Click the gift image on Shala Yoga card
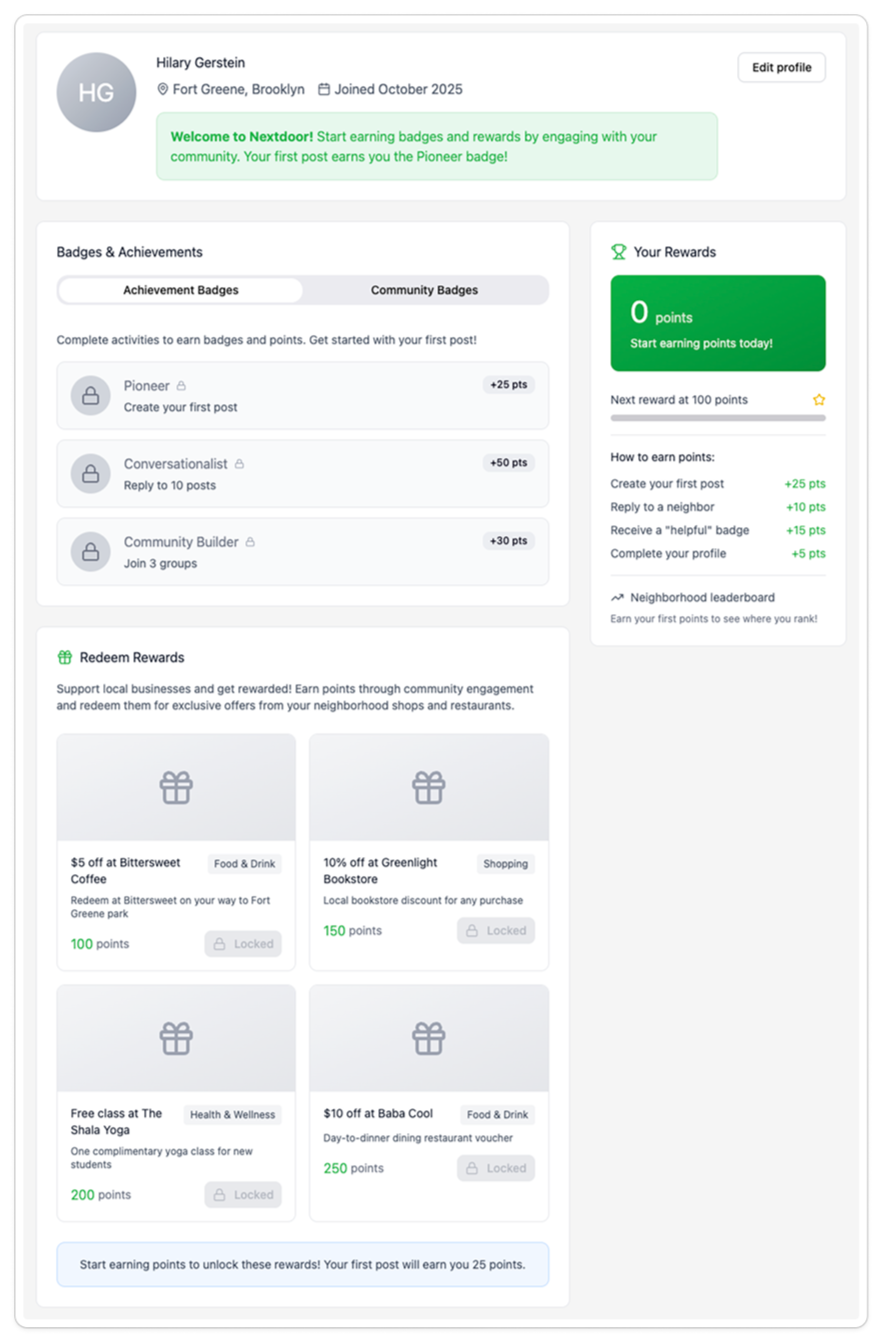 tap(176, 1039)
